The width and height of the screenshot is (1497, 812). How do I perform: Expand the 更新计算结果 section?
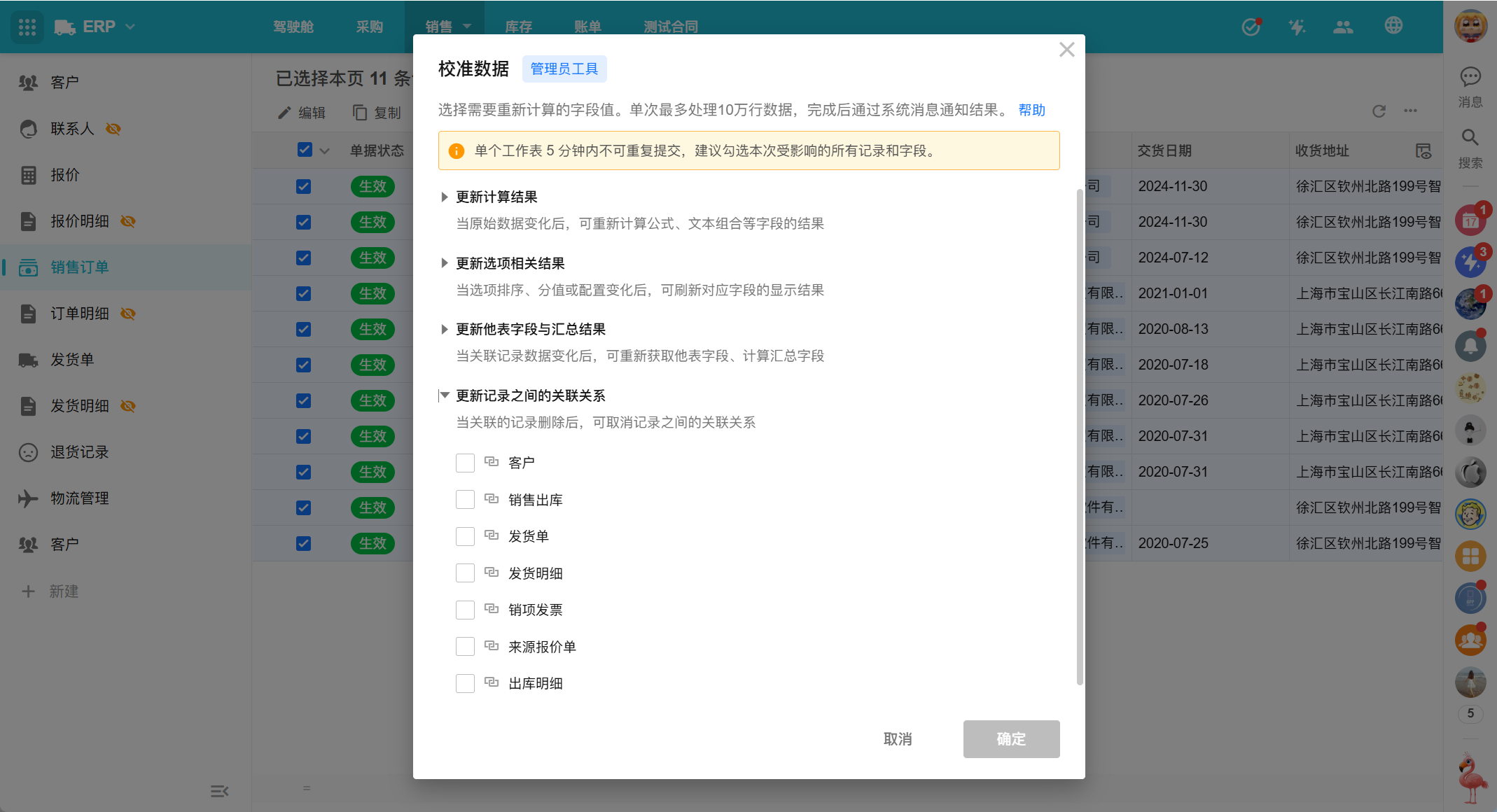click(444, 197)
